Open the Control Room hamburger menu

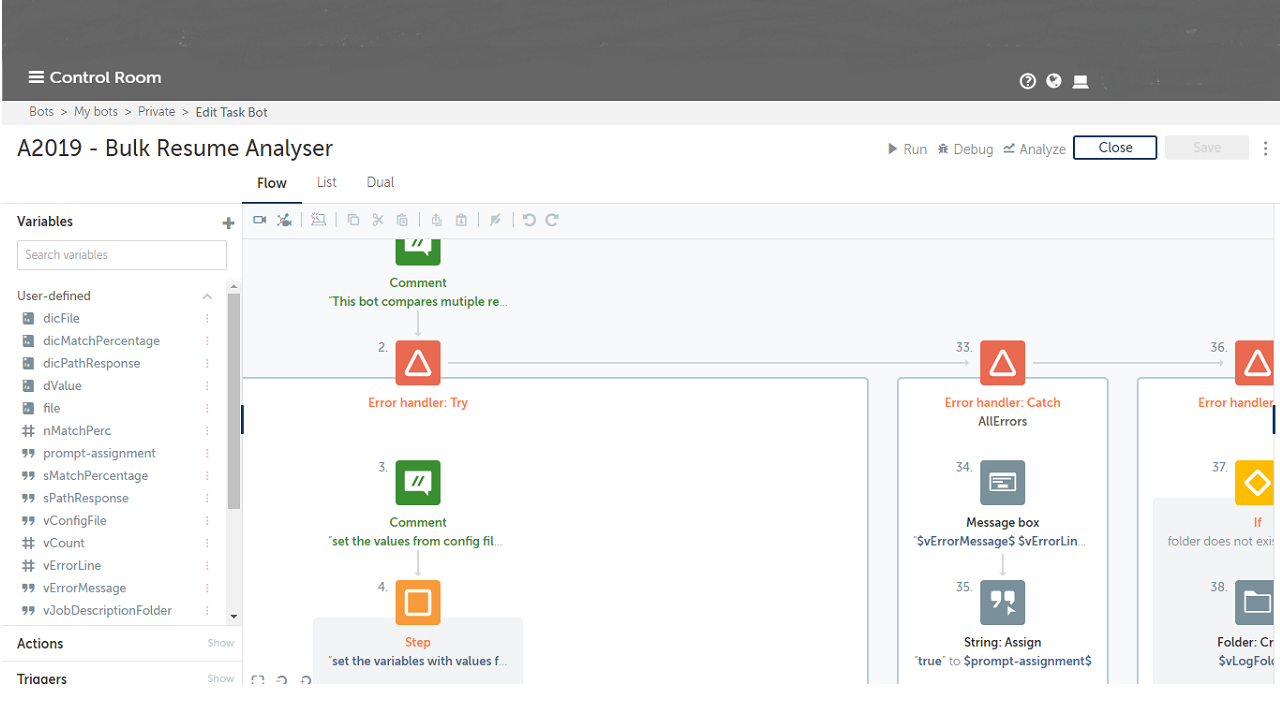point(36,78)
